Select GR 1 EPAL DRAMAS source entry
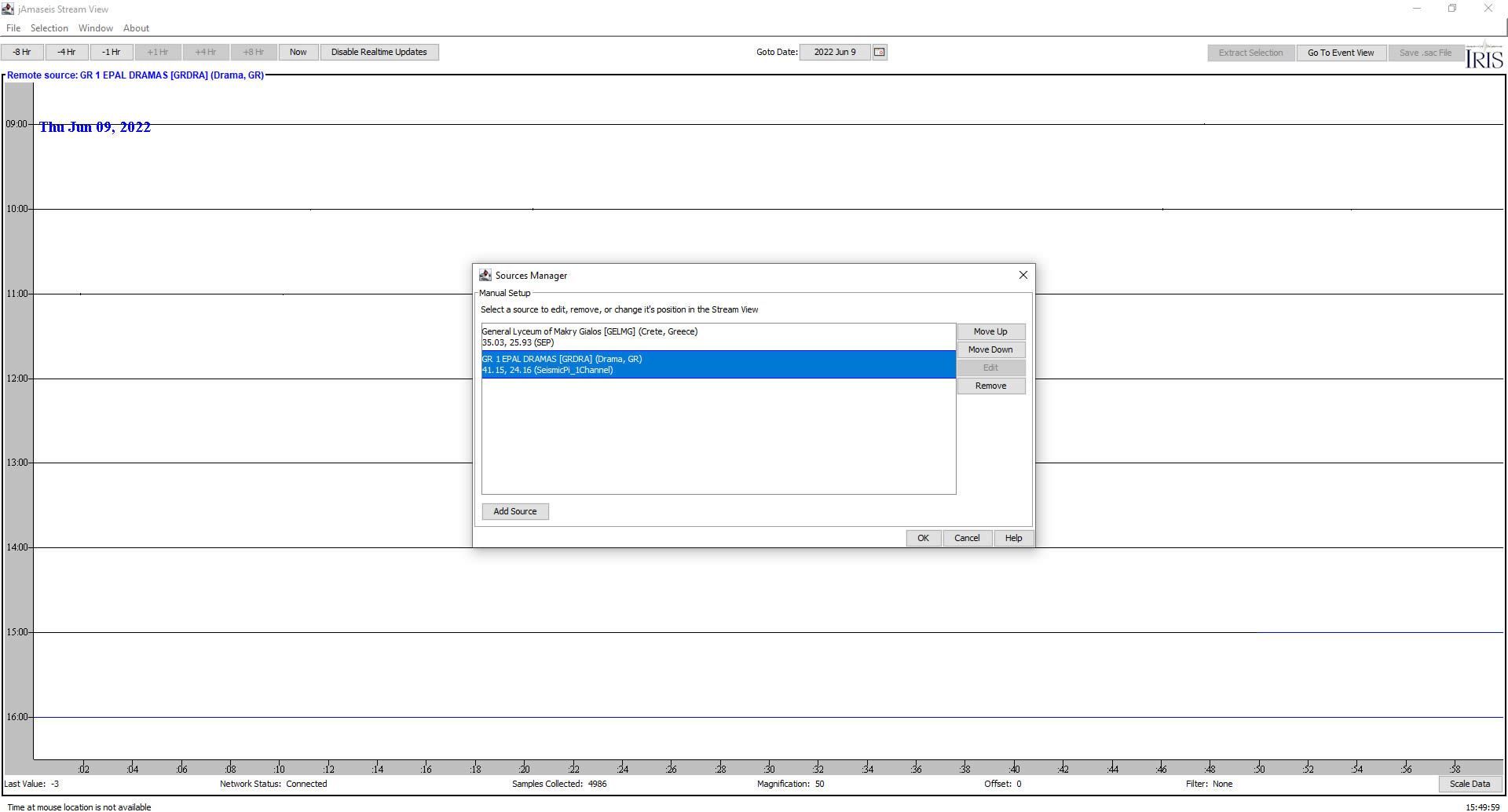 coord(718,364)
